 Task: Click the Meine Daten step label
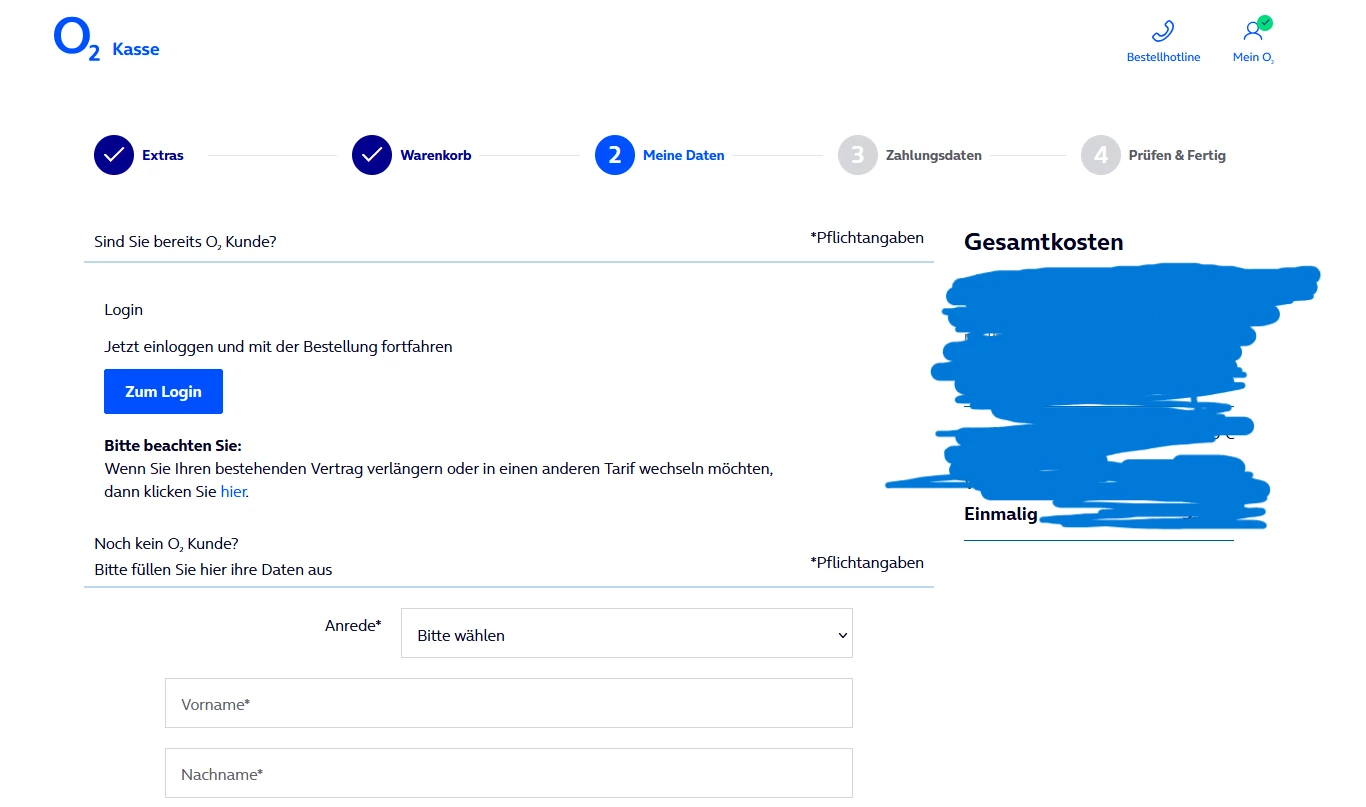click(684, 155)
